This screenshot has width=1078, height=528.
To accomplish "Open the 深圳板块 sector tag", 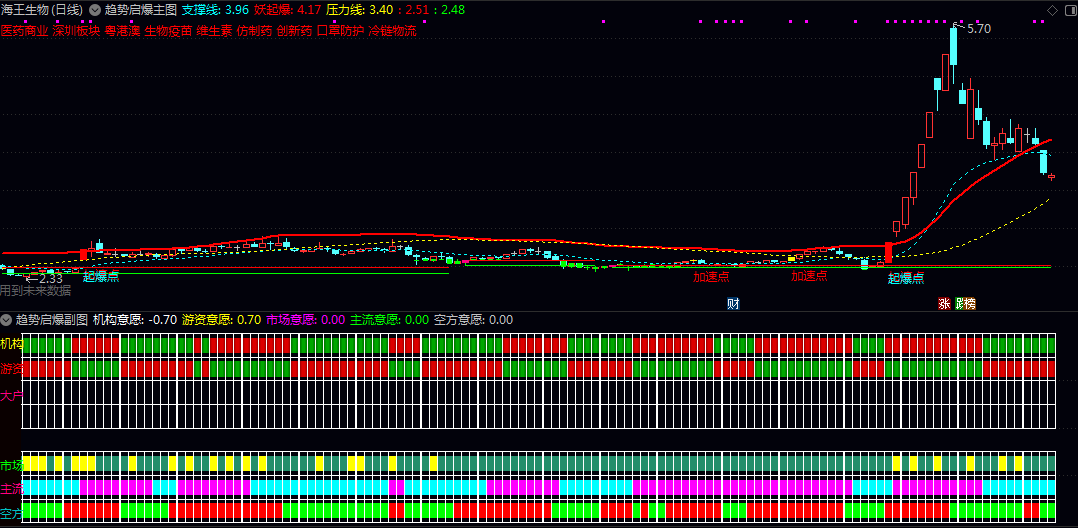I will 76,31.
